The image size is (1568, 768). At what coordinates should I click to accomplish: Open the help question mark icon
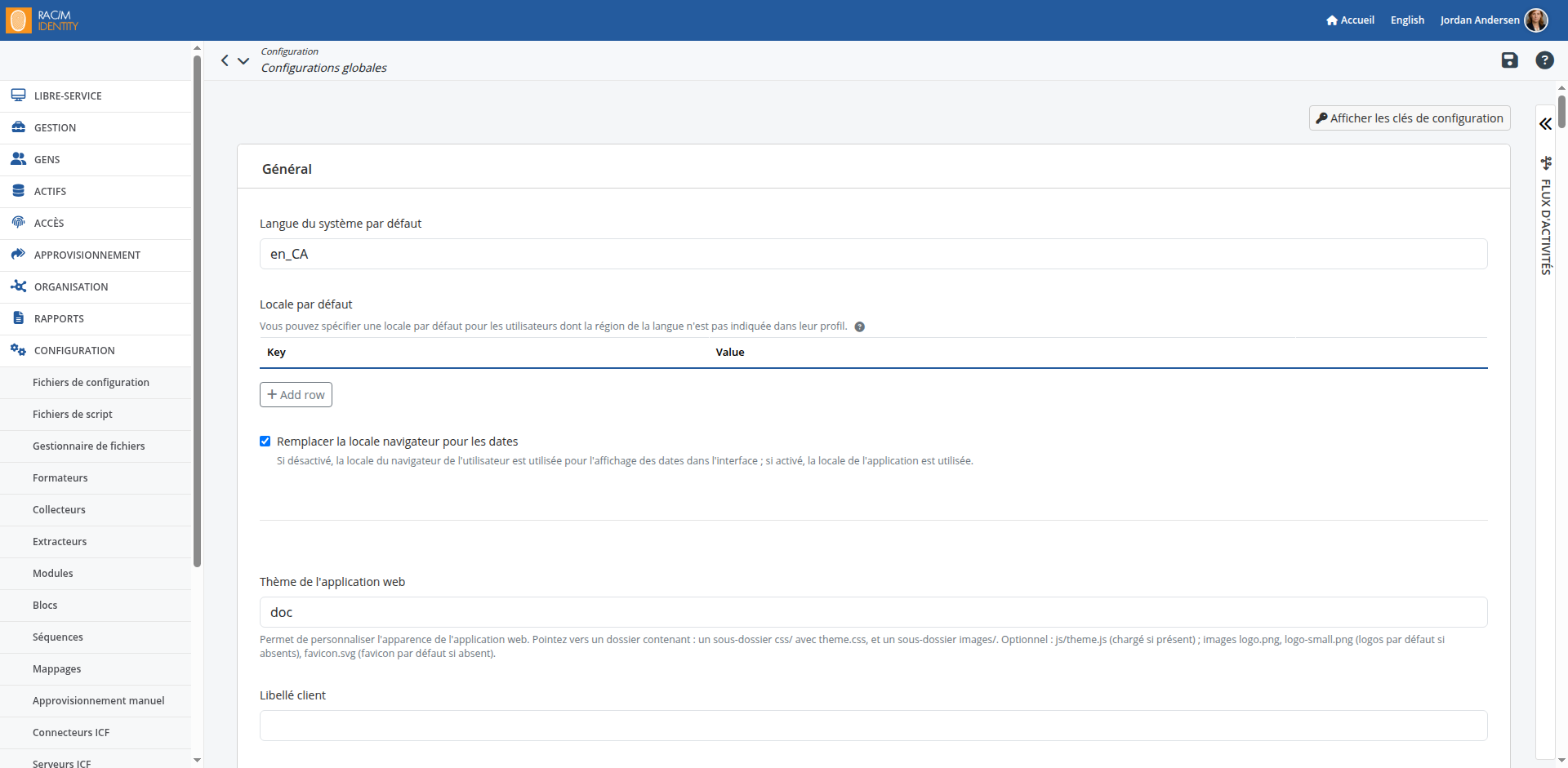1544,60
